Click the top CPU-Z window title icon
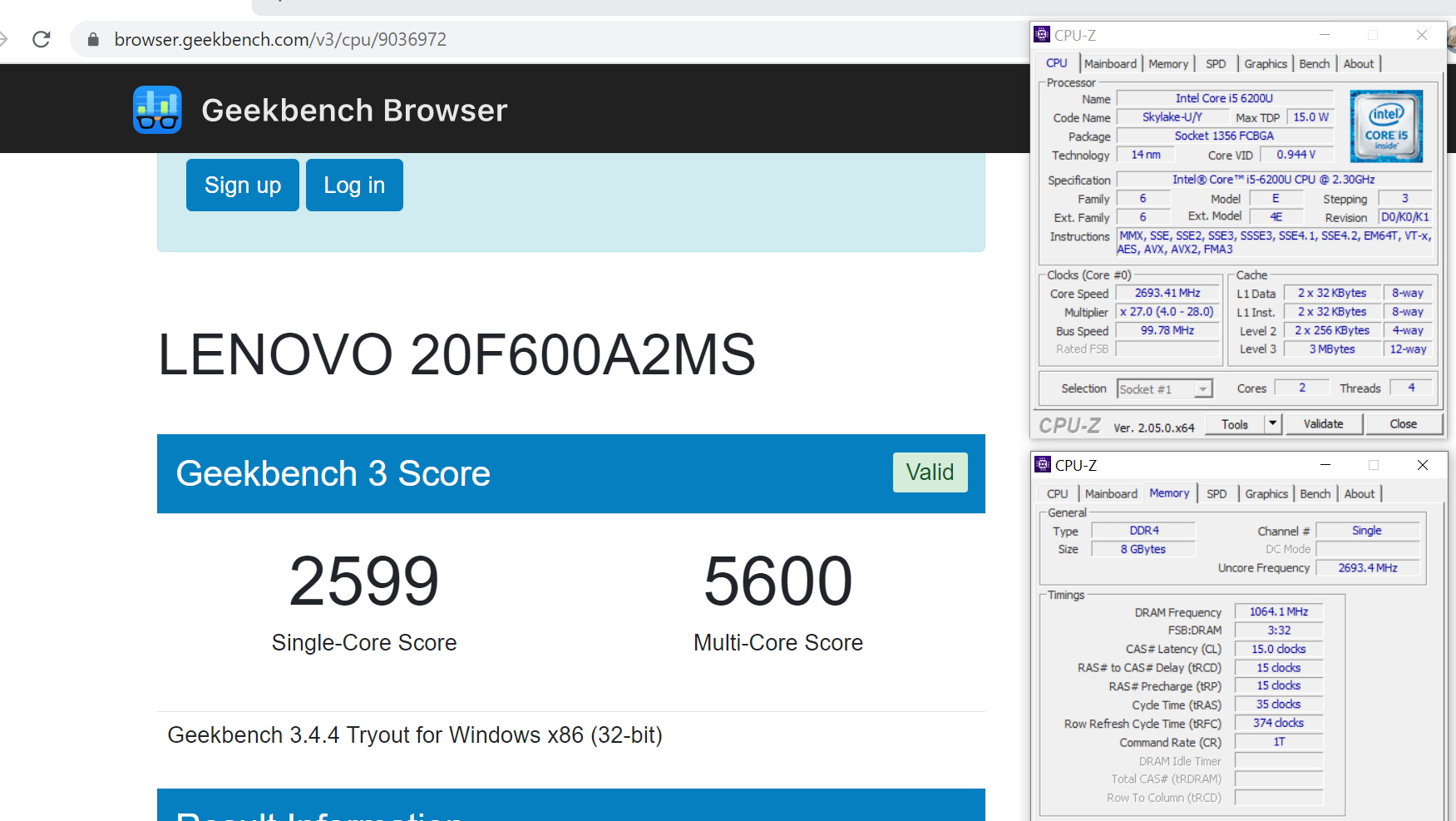 pos(1042,34)
